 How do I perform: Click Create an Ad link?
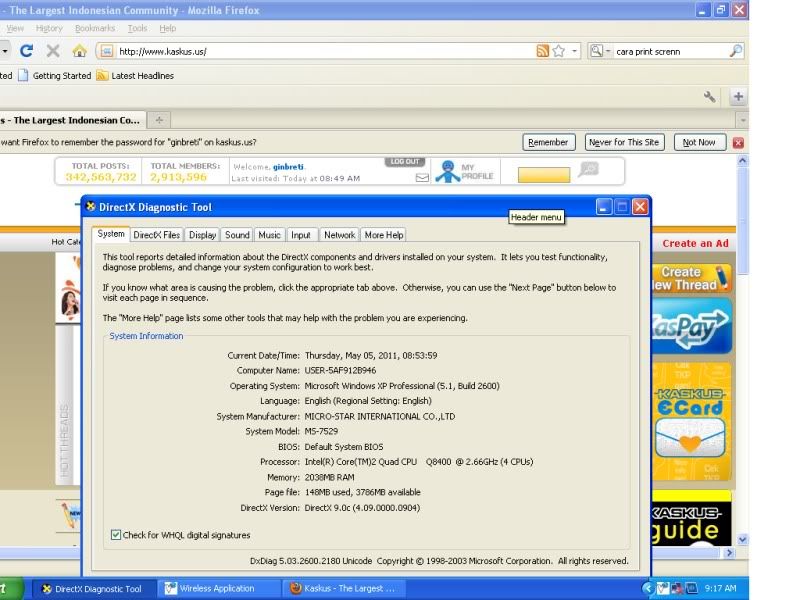(x=695, y=243)
